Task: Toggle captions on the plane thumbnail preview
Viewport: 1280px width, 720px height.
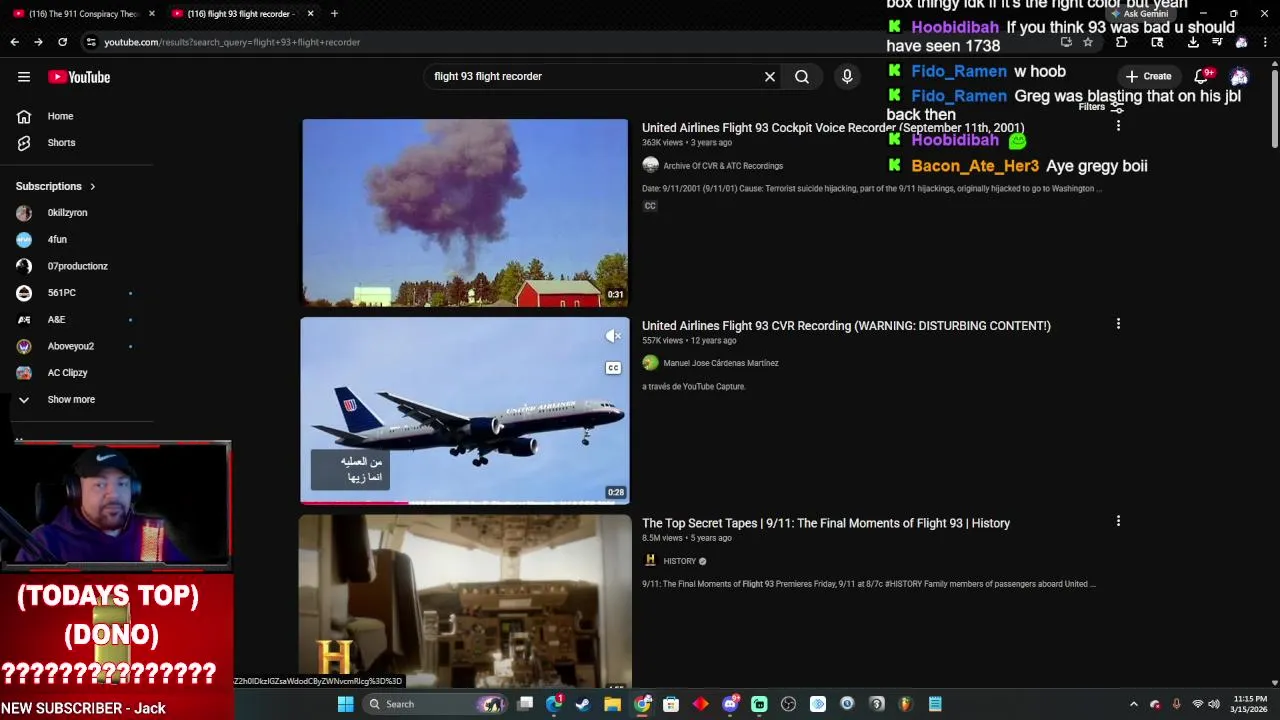Action: tap(613, 368)
